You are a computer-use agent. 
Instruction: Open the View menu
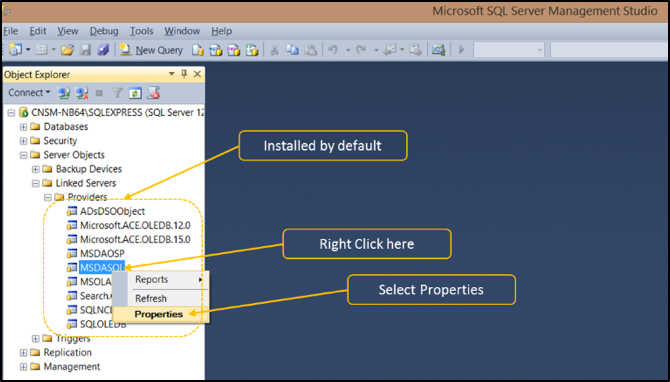pos(68,31)
